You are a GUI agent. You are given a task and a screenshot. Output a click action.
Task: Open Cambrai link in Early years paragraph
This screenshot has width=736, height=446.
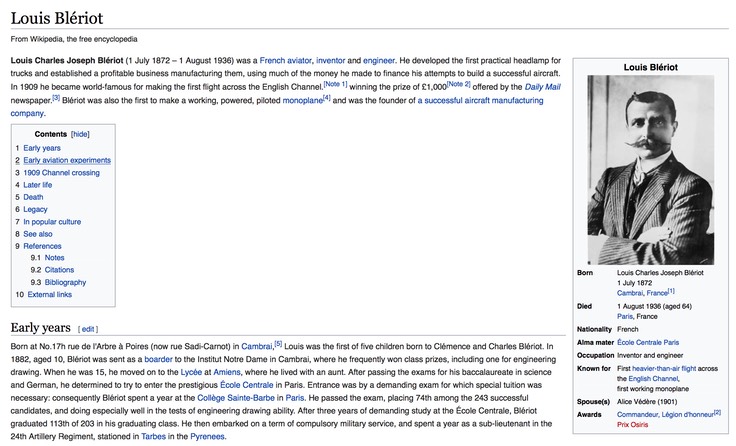[257, 346]
